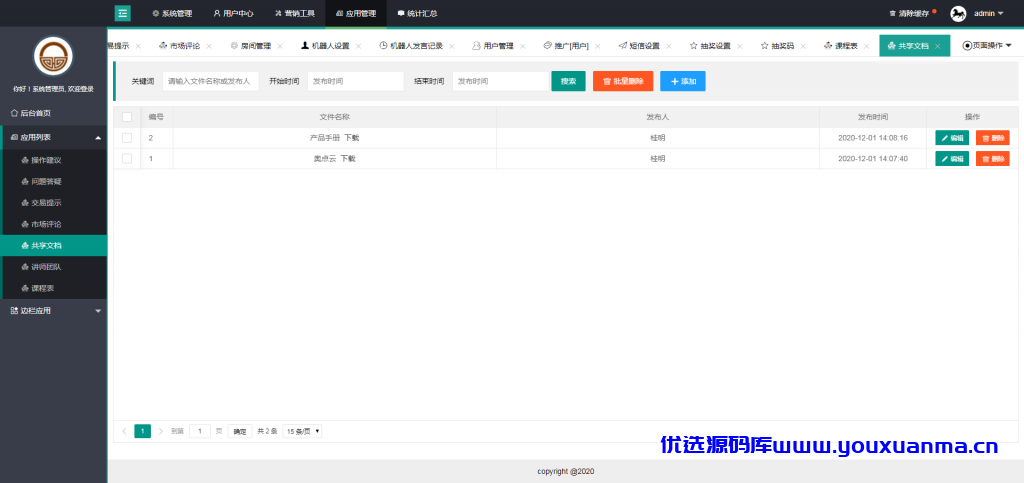Edit the 产品手册 row
Screen dimensions: 1024x483
952,138
